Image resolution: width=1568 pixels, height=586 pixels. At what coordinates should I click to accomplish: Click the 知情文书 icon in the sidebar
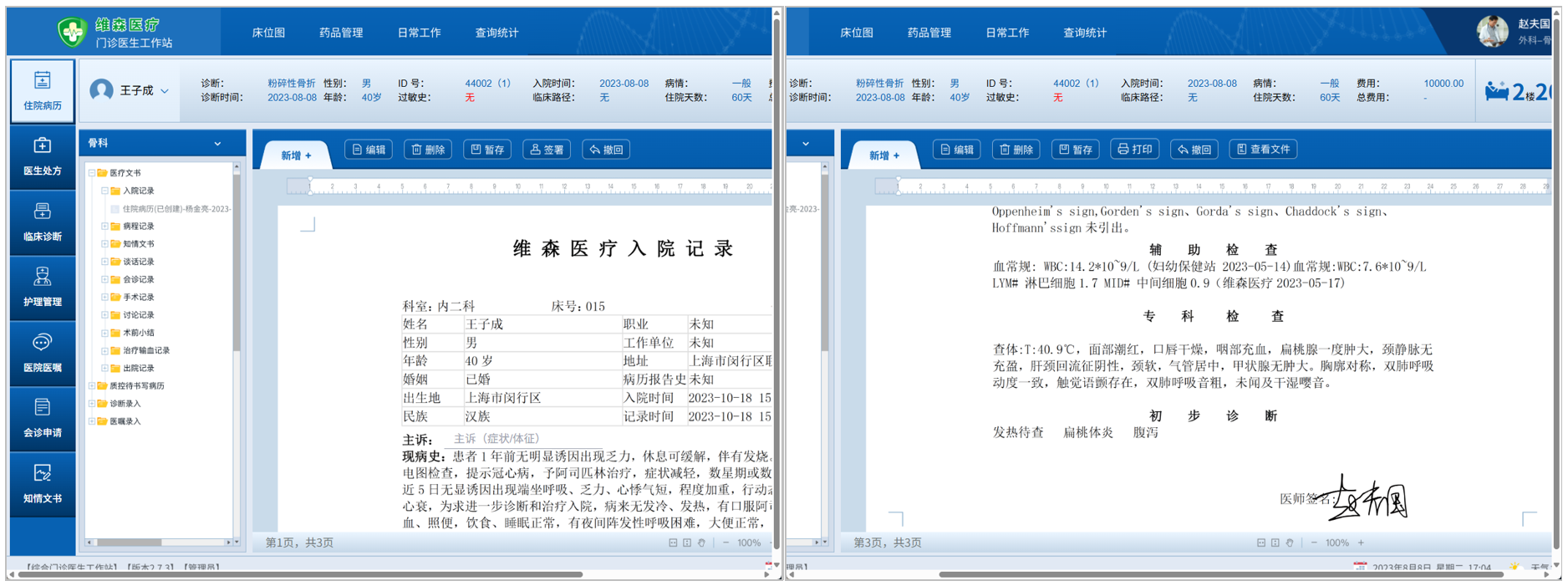tap(42, 483)
